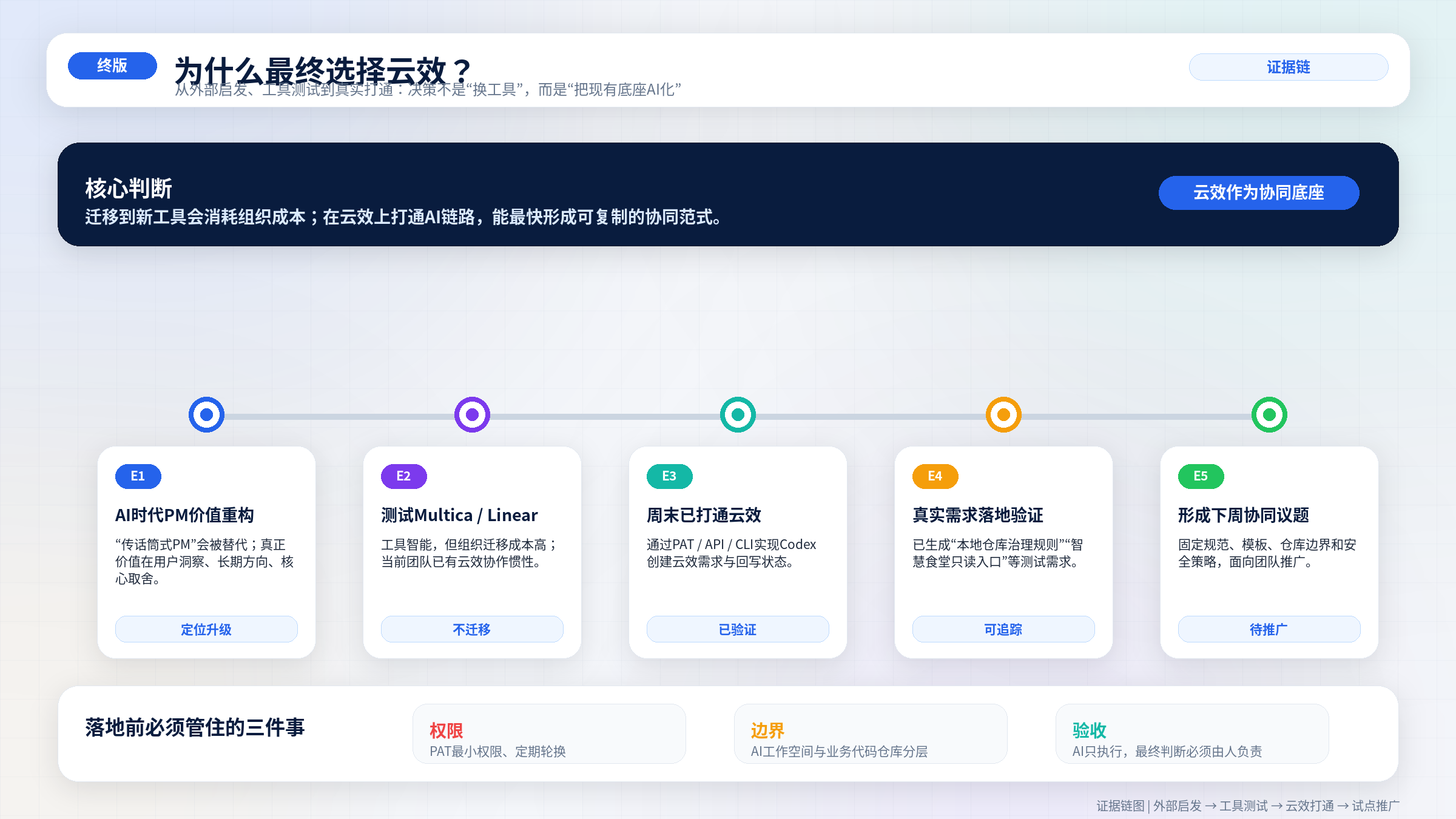Click the E4 badge
1456x819 pixels.
point(935,476)
